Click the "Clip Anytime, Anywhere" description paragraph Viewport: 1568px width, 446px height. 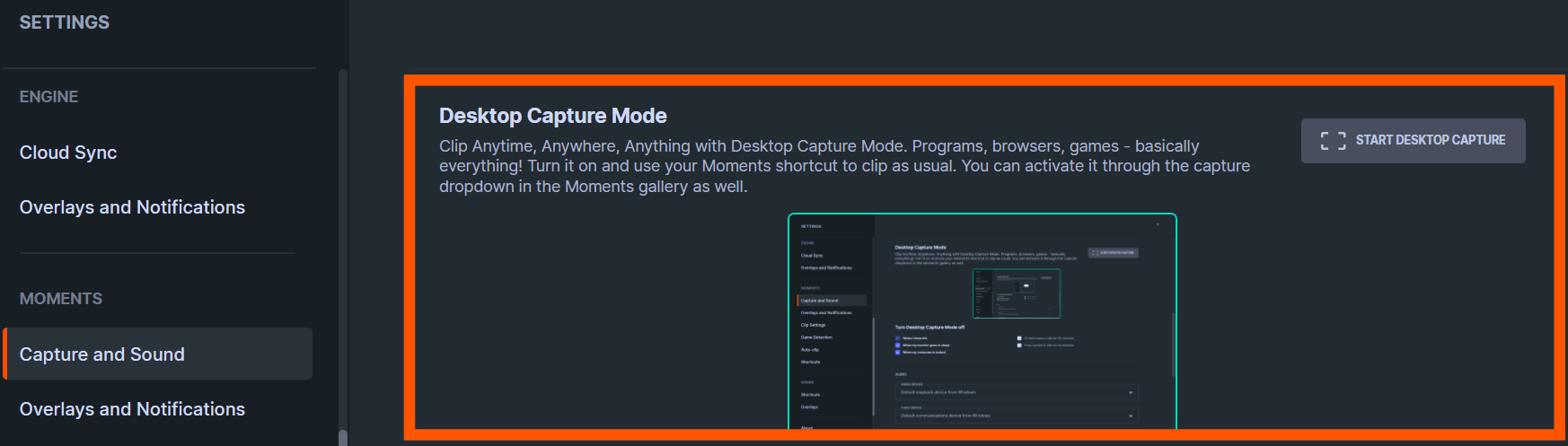coord(844,166)
